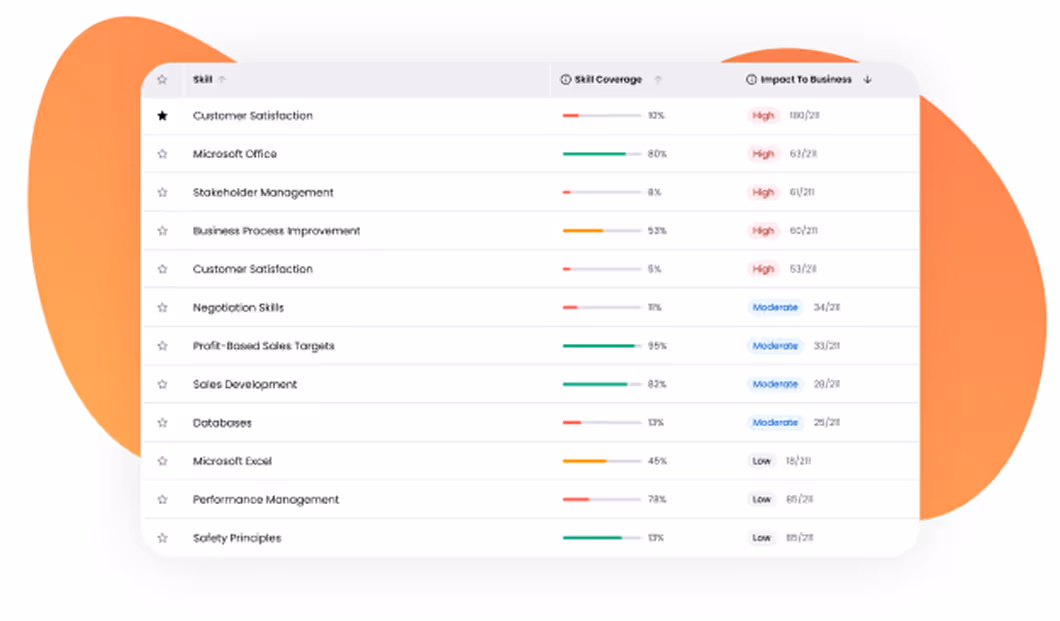This screenshot has height=621, width=1060.
Task: Click the Microsoft Office coverage progress bar
Action: tap(600, 154)
